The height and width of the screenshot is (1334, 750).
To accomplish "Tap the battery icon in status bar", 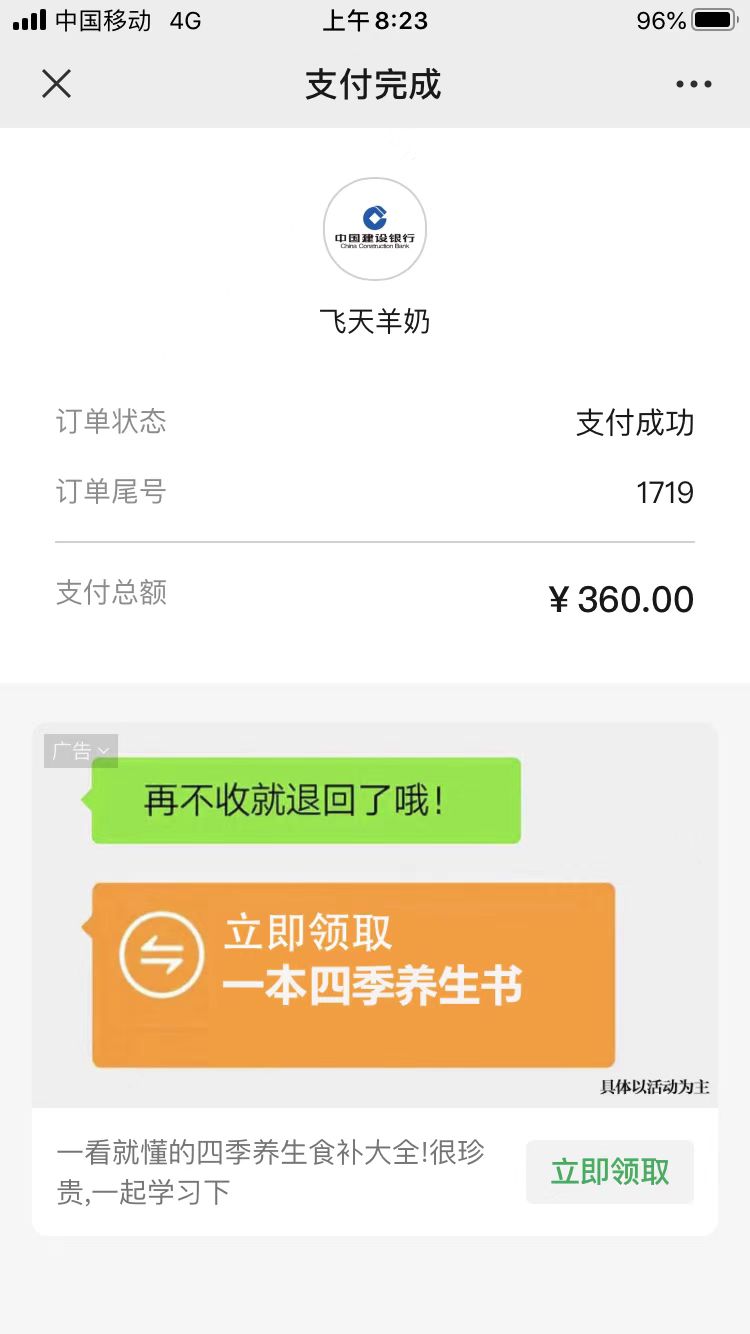I will point(715,20).
